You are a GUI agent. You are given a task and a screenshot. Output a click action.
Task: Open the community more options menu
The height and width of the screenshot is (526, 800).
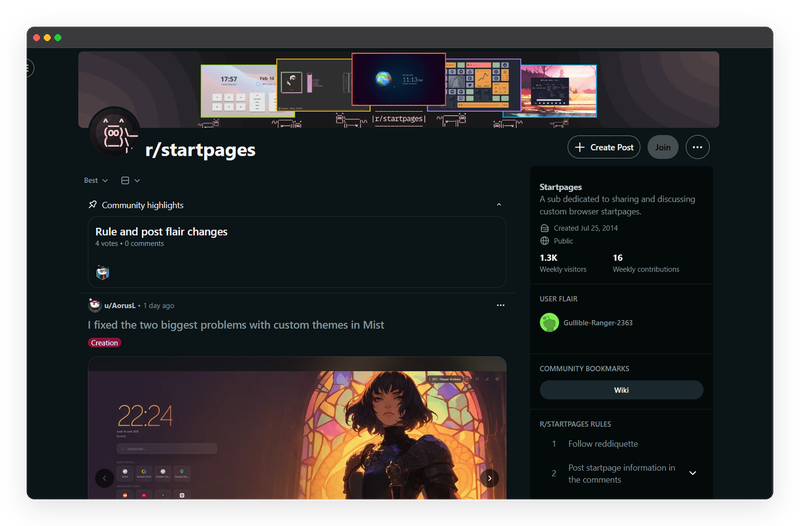(697, 147)
